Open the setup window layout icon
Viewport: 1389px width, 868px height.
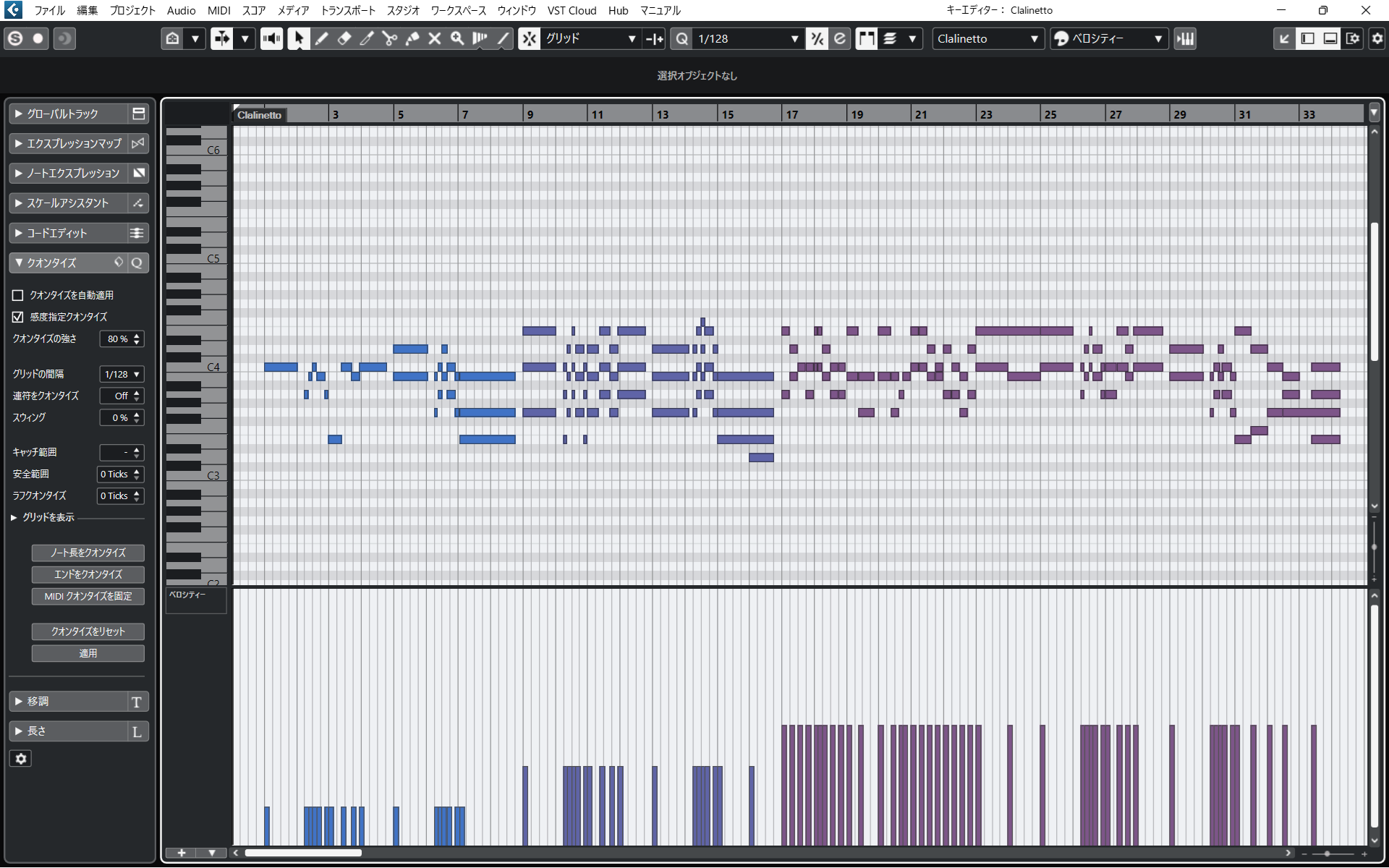(x=1353, y=38)
